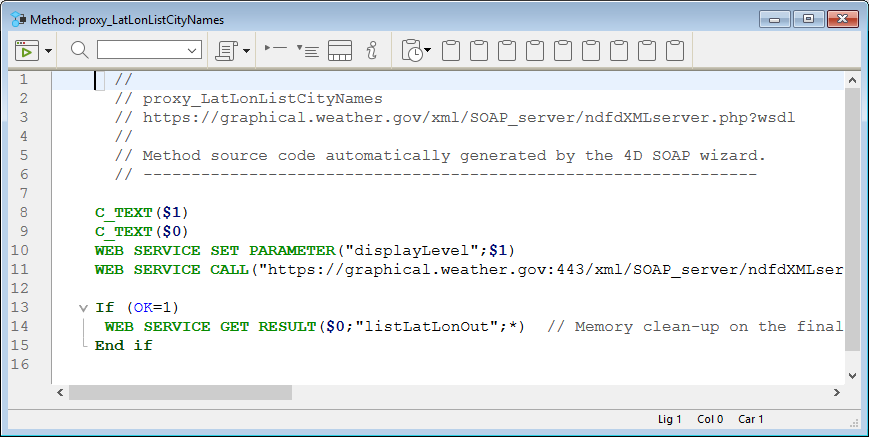Click the Col 0 status indicator

pos(710,419)
